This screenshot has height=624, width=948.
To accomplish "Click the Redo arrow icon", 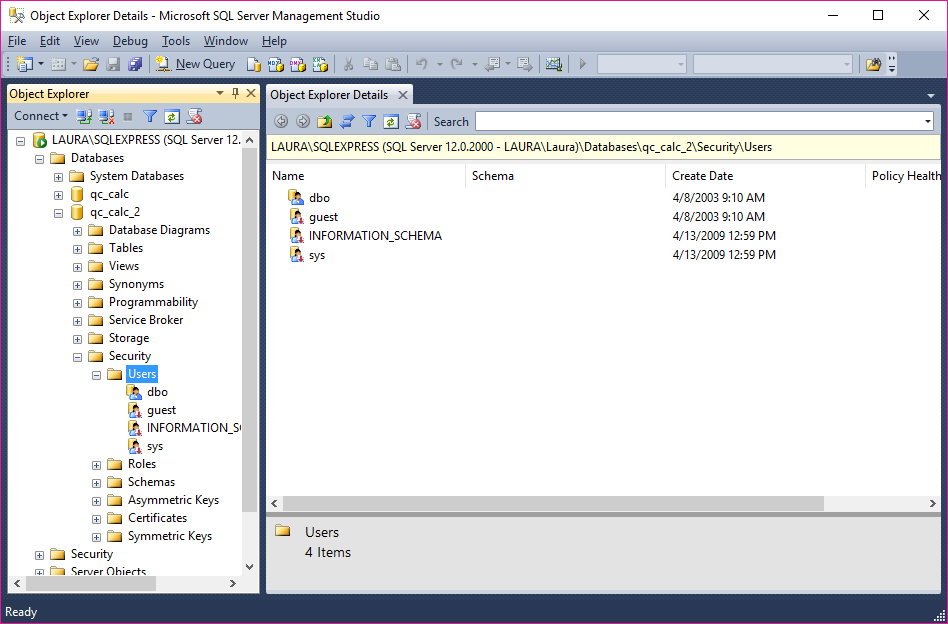I will coord(457,63).
